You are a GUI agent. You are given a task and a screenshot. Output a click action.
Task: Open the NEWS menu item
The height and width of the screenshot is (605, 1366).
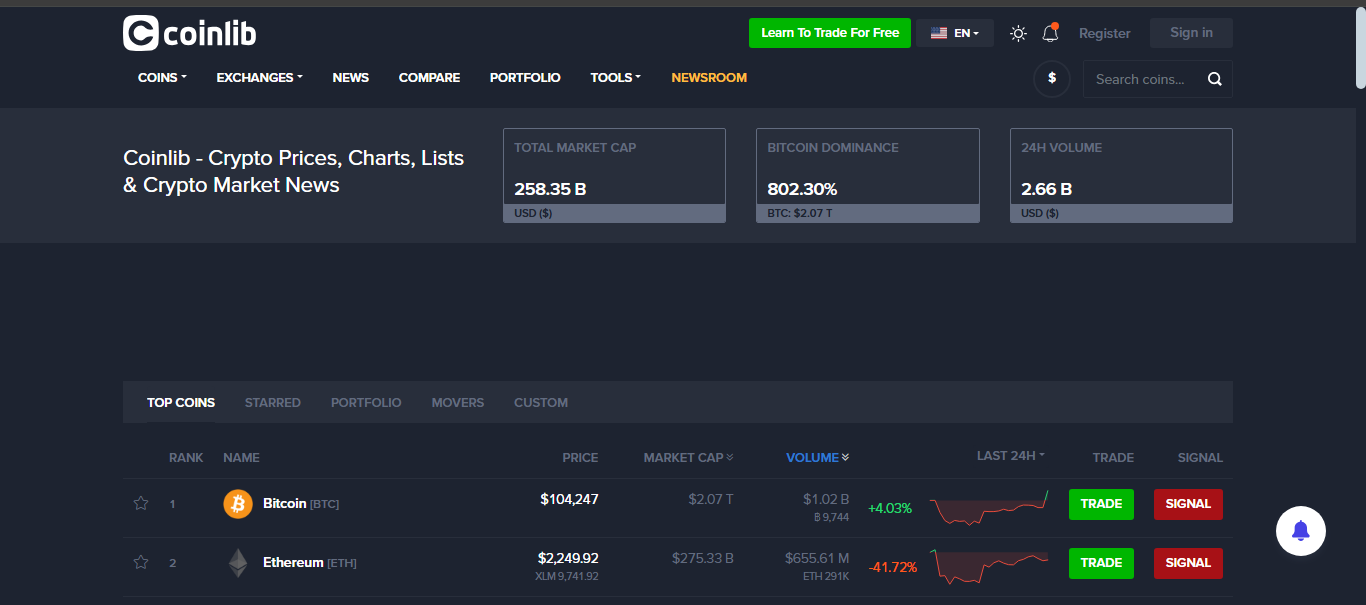(x=351, y=77)
